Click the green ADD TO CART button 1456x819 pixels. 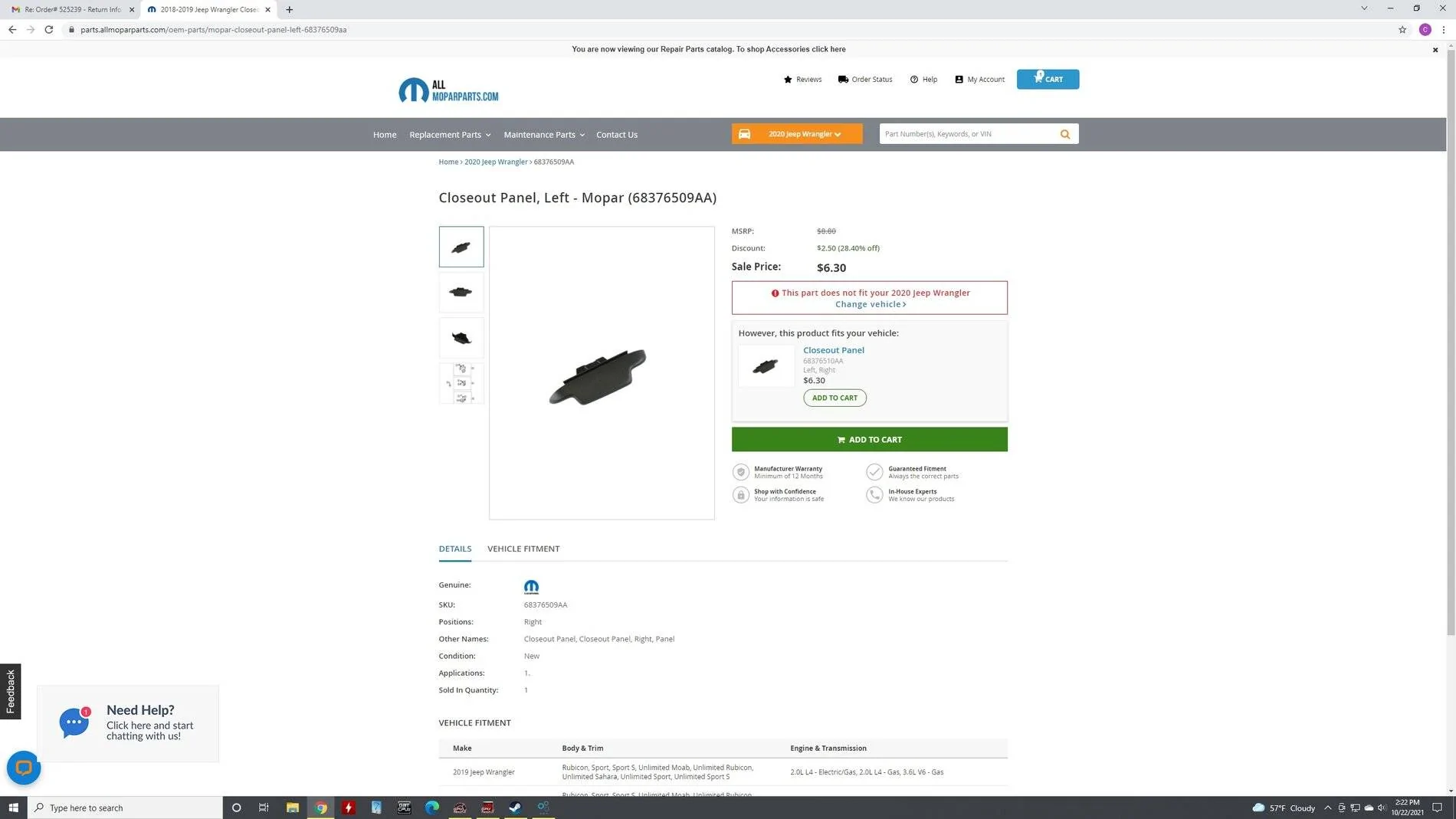pyautogui.click(x=869, y=439)
